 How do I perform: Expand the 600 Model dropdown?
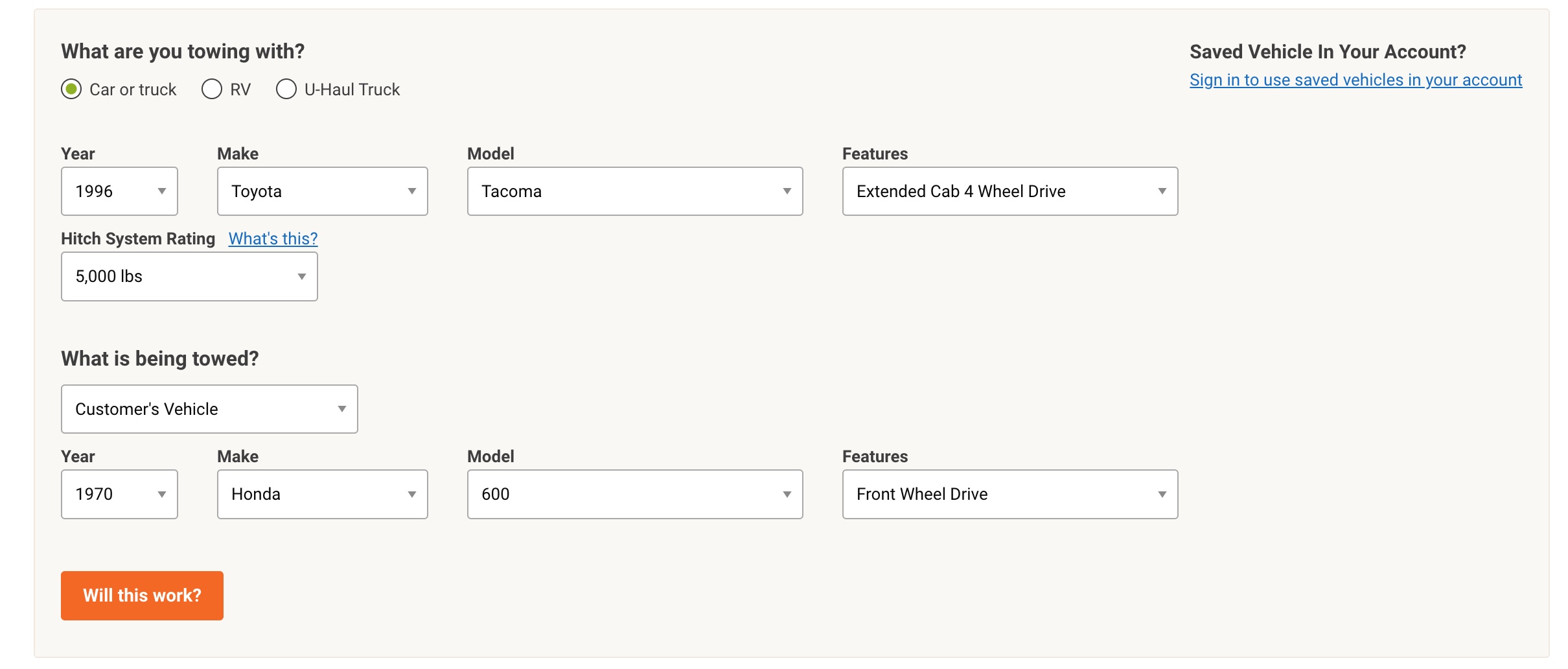point(634,494)
